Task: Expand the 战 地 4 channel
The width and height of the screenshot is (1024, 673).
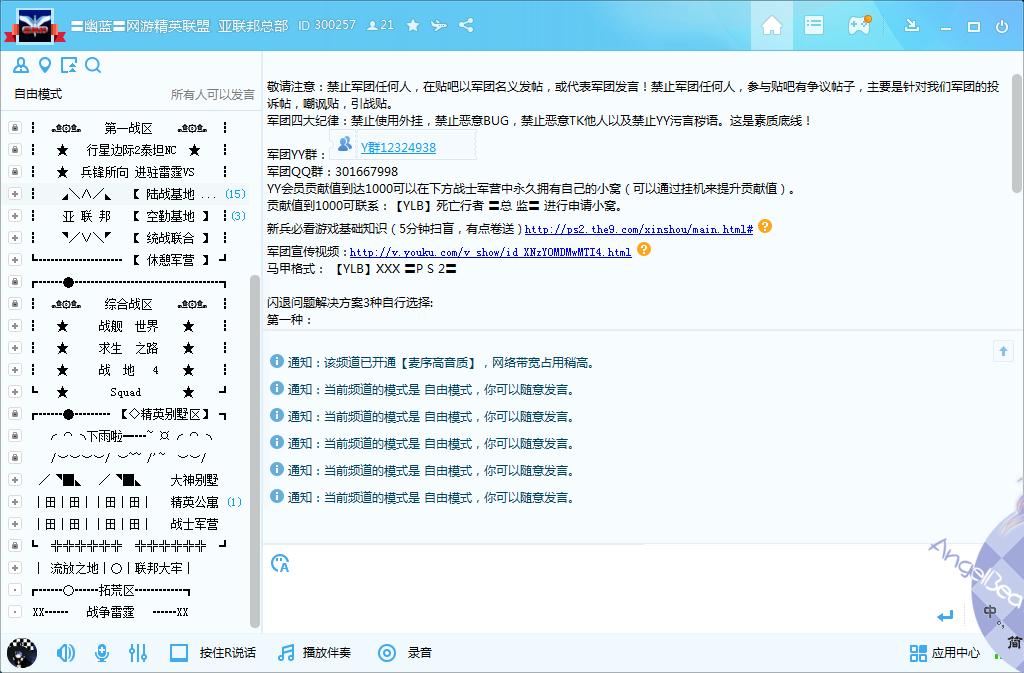Action: (x=14, y=370)
